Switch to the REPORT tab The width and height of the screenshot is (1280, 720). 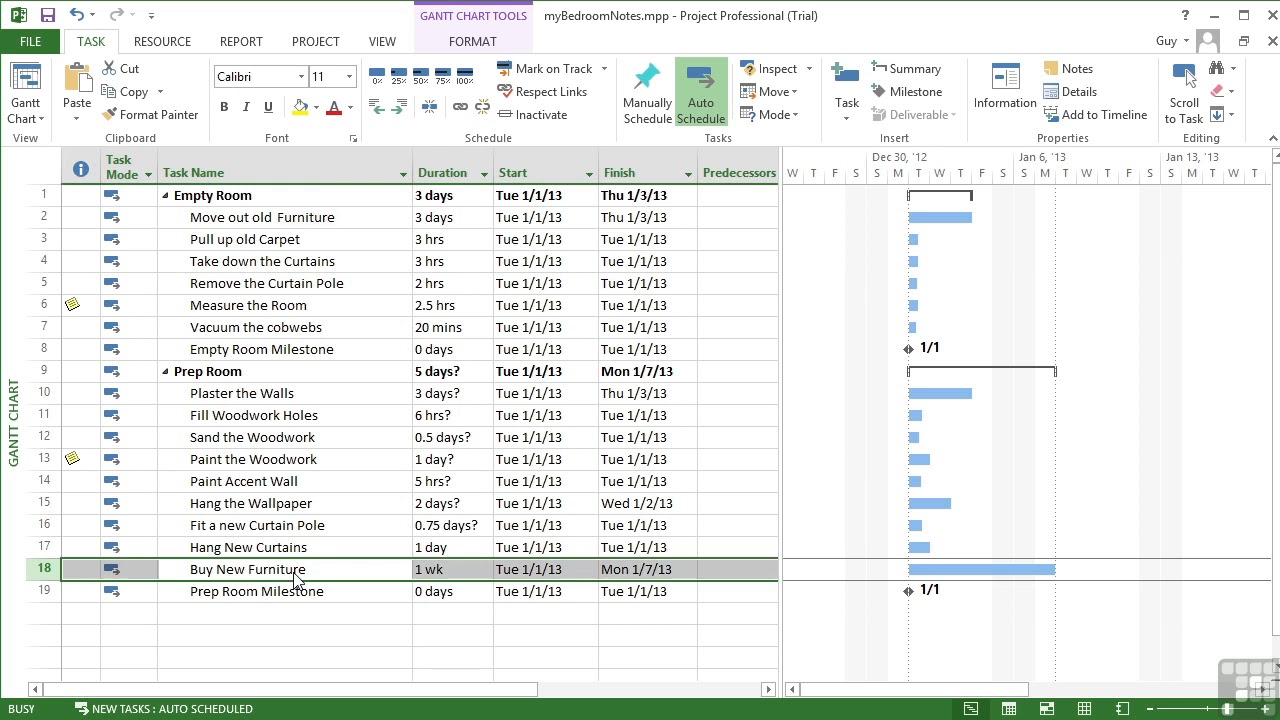pos(241,41)
